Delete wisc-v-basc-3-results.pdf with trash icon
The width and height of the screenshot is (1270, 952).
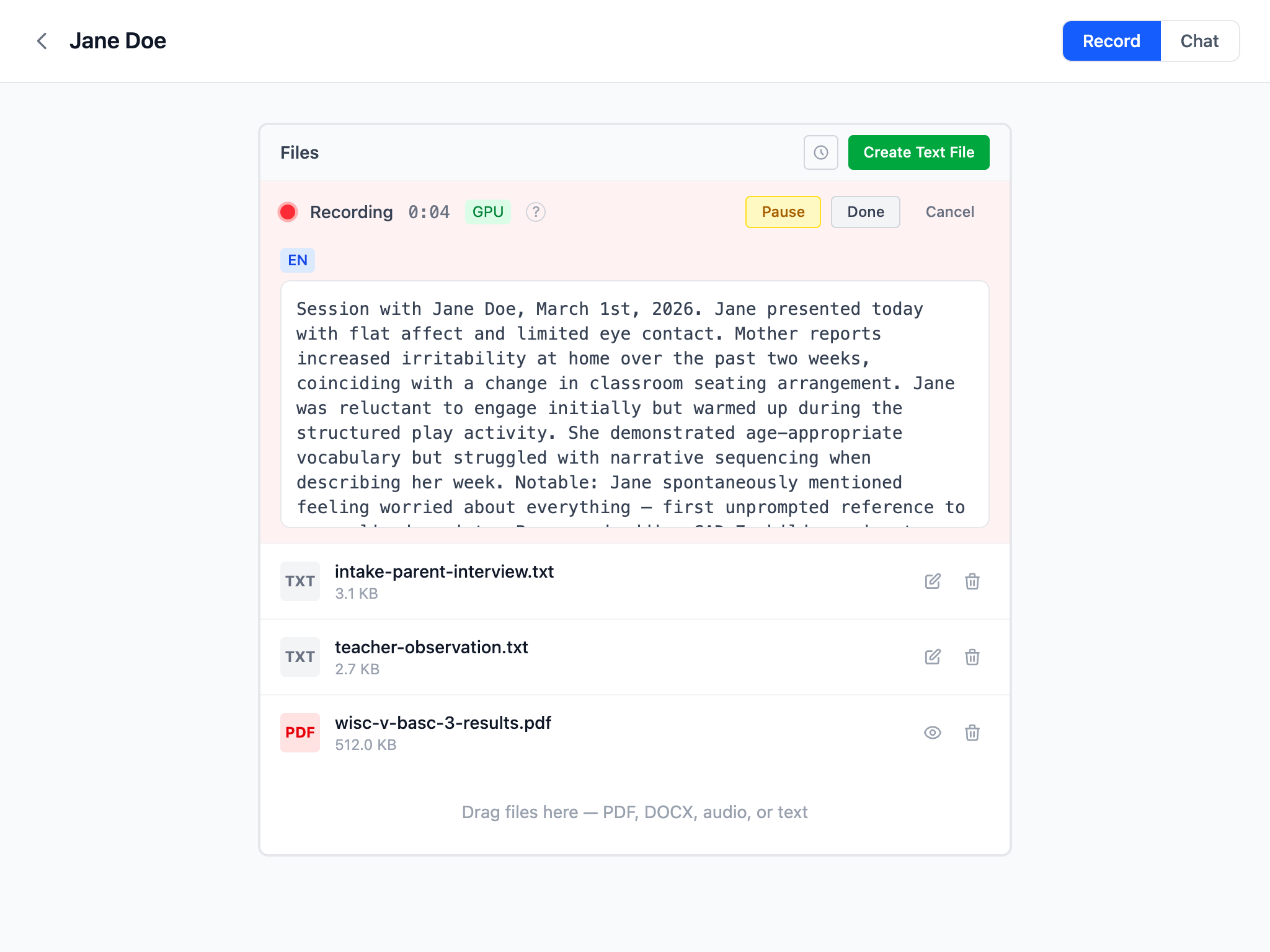click(972, 733)
